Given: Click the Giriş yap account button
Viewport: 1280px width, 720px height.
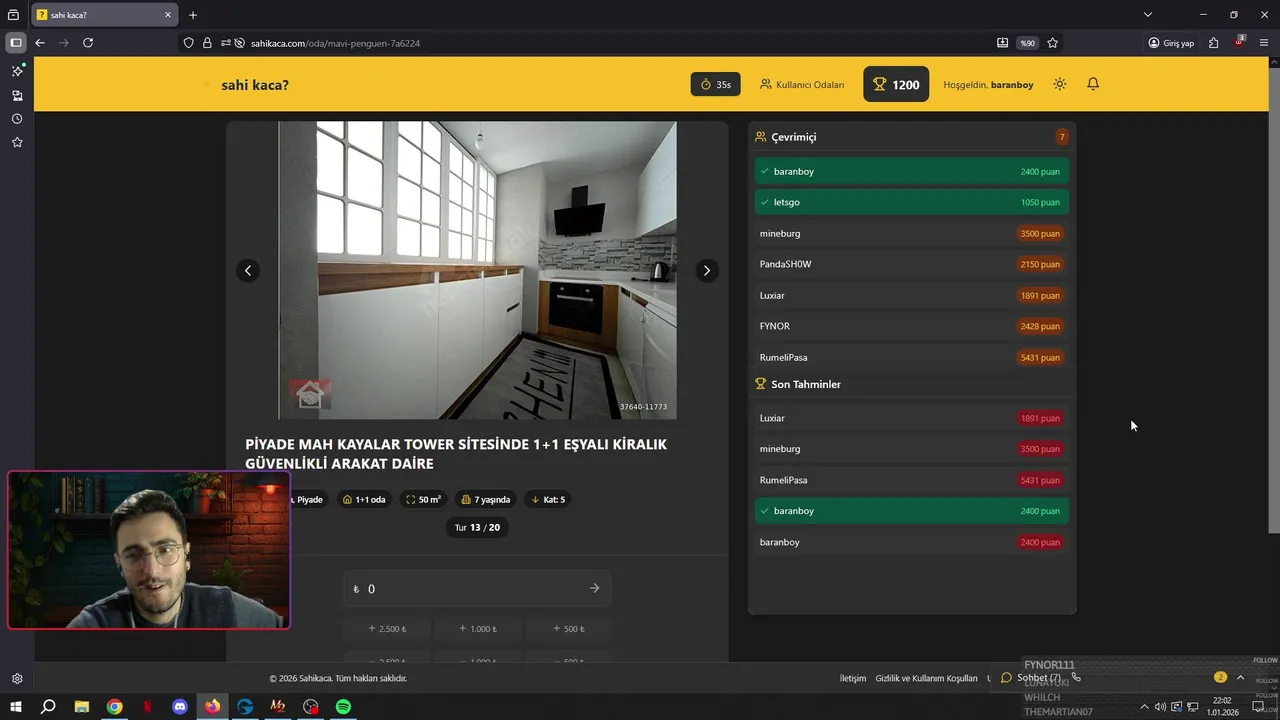Looking at the screenshot, I should pos(1171,43).
